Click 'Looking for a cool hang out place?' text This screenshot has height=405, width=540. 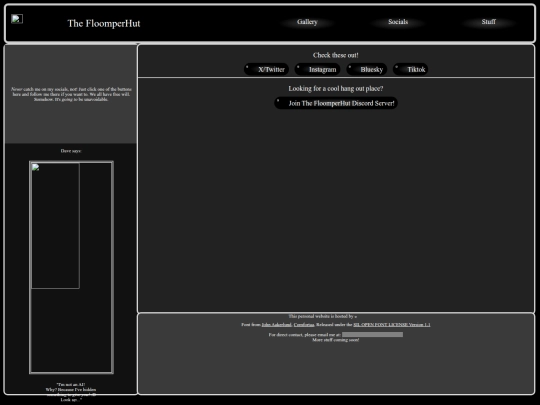336,89
